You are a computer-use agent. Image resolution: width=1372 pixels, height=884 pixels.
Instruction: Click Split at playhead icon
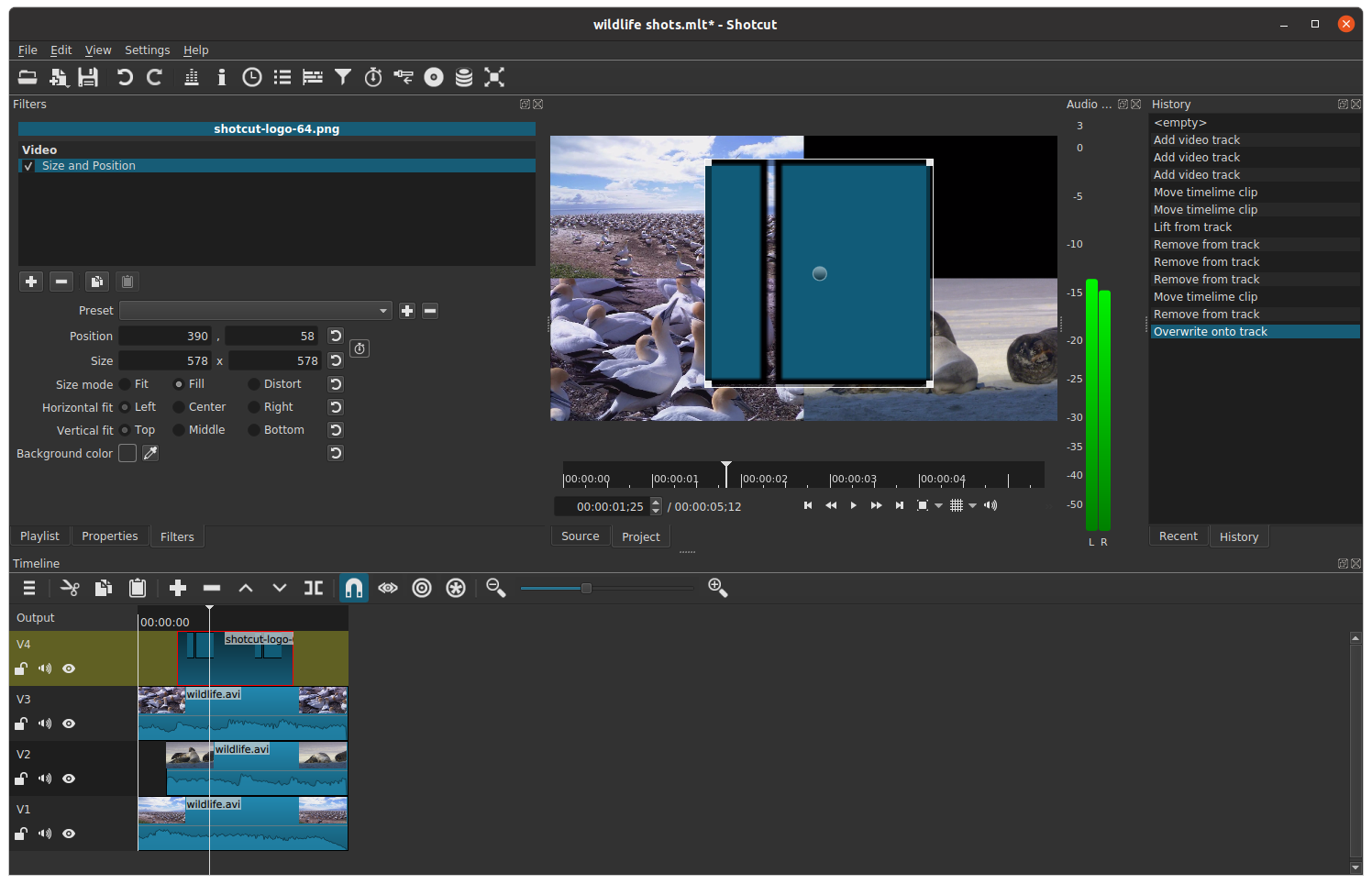314,589
